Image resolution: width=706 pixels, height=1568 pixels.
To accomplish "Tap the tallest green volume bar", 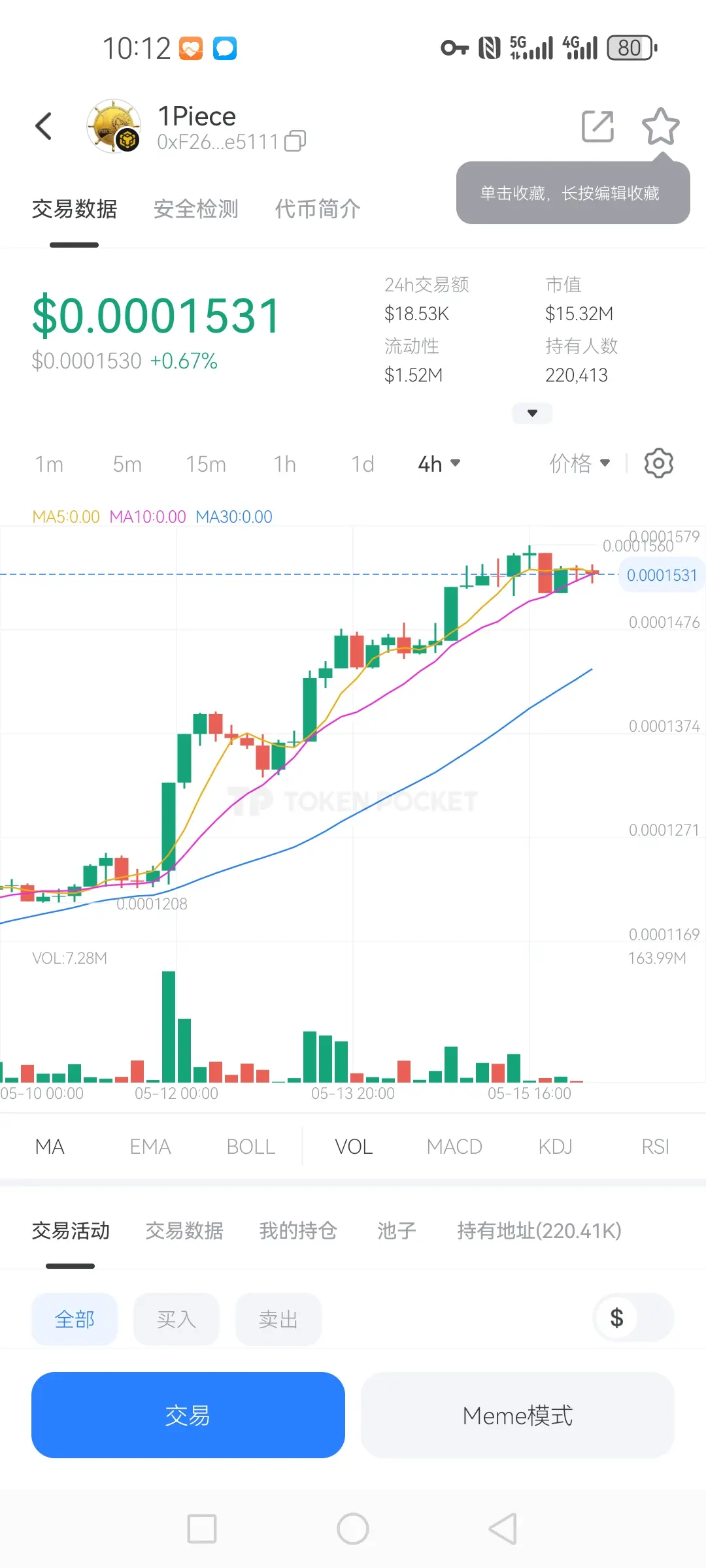I will click(169, 1026).
